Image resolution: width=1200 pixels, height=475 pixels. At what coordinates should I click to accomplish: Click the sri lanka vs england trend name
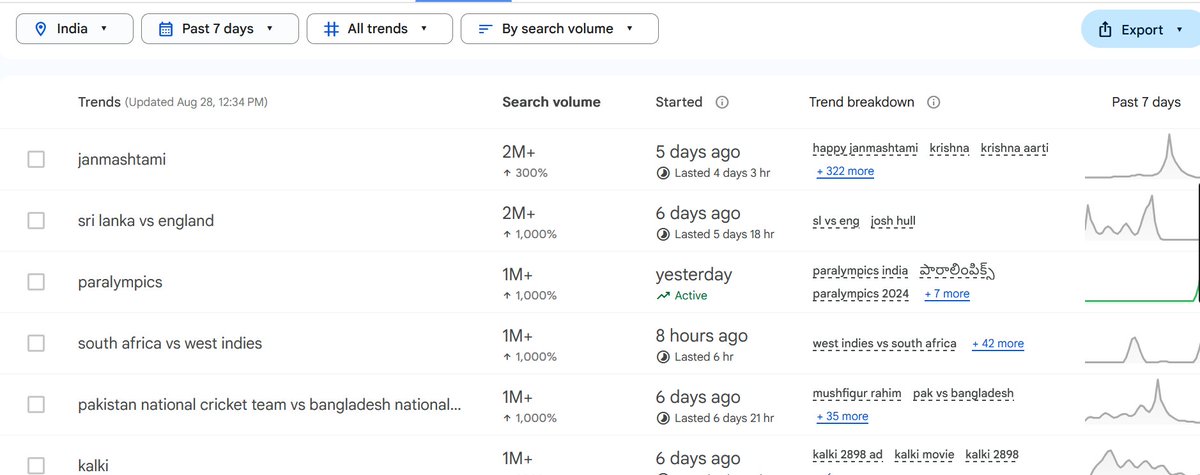pyautogui.click(x=146, y=220)
